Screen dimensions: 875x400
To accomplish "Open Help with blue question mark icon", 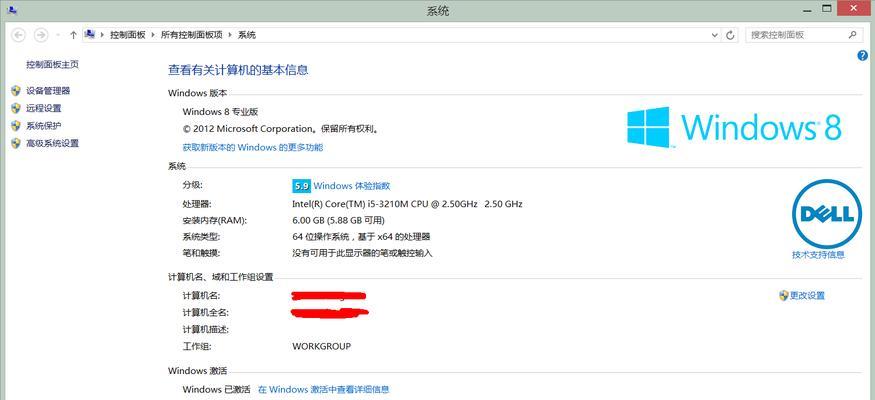I will coord(863,55).
